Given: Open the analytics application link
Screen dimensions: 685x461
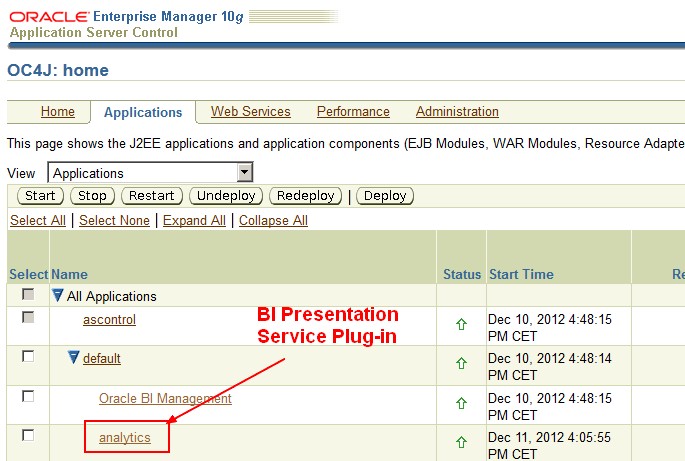Looking at the screenshot, I should 125,437.
